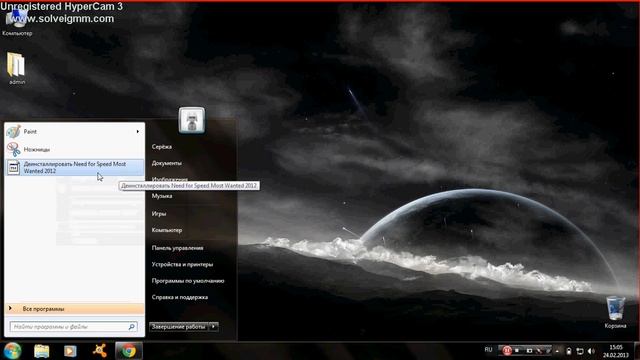The height and width of the screenshot is (360, 640).
Task: Open Ножницы snipping tool entry
Action: pyautogui.click(x=74, y=149)
